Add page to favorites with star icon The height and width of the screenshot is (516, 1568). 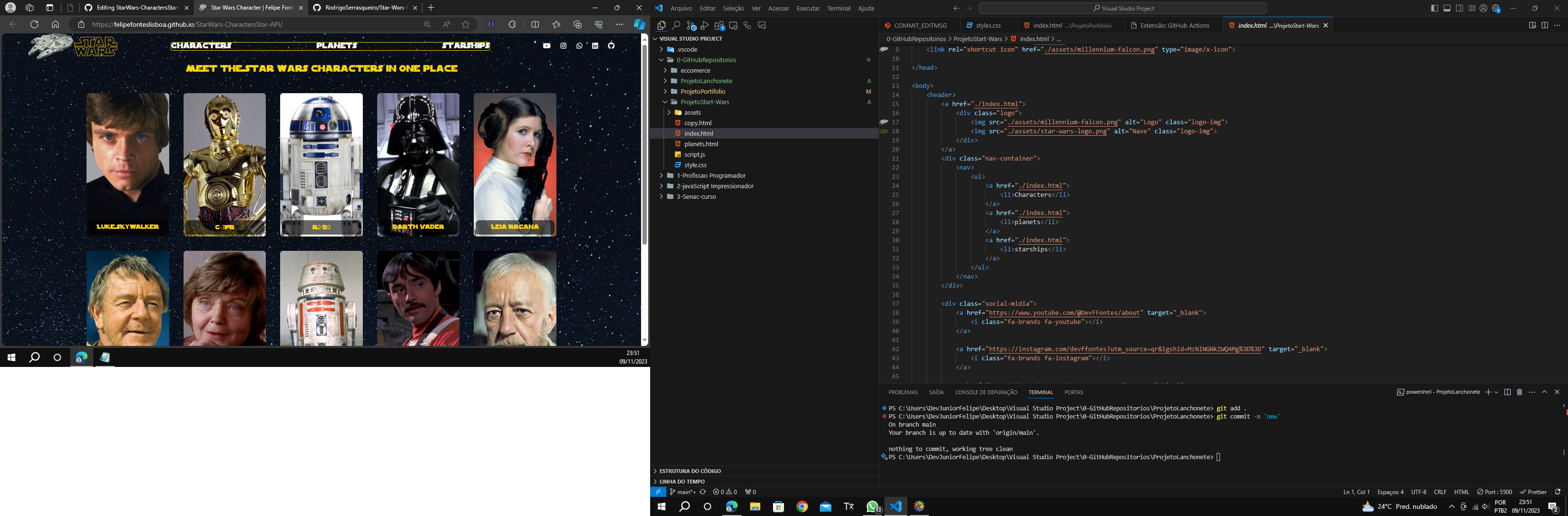click(466, 24)
